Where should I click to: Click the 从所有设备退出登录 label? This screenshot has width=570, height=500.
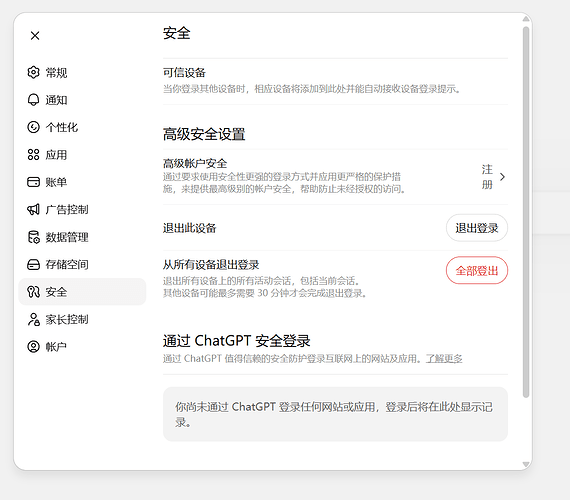pos(211,264)
